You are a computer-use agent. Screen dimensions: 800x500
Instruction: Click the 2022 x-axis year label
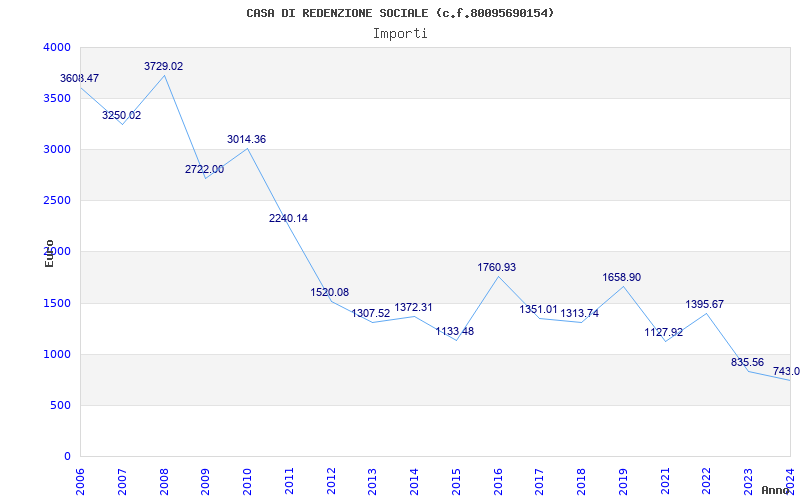707,481
